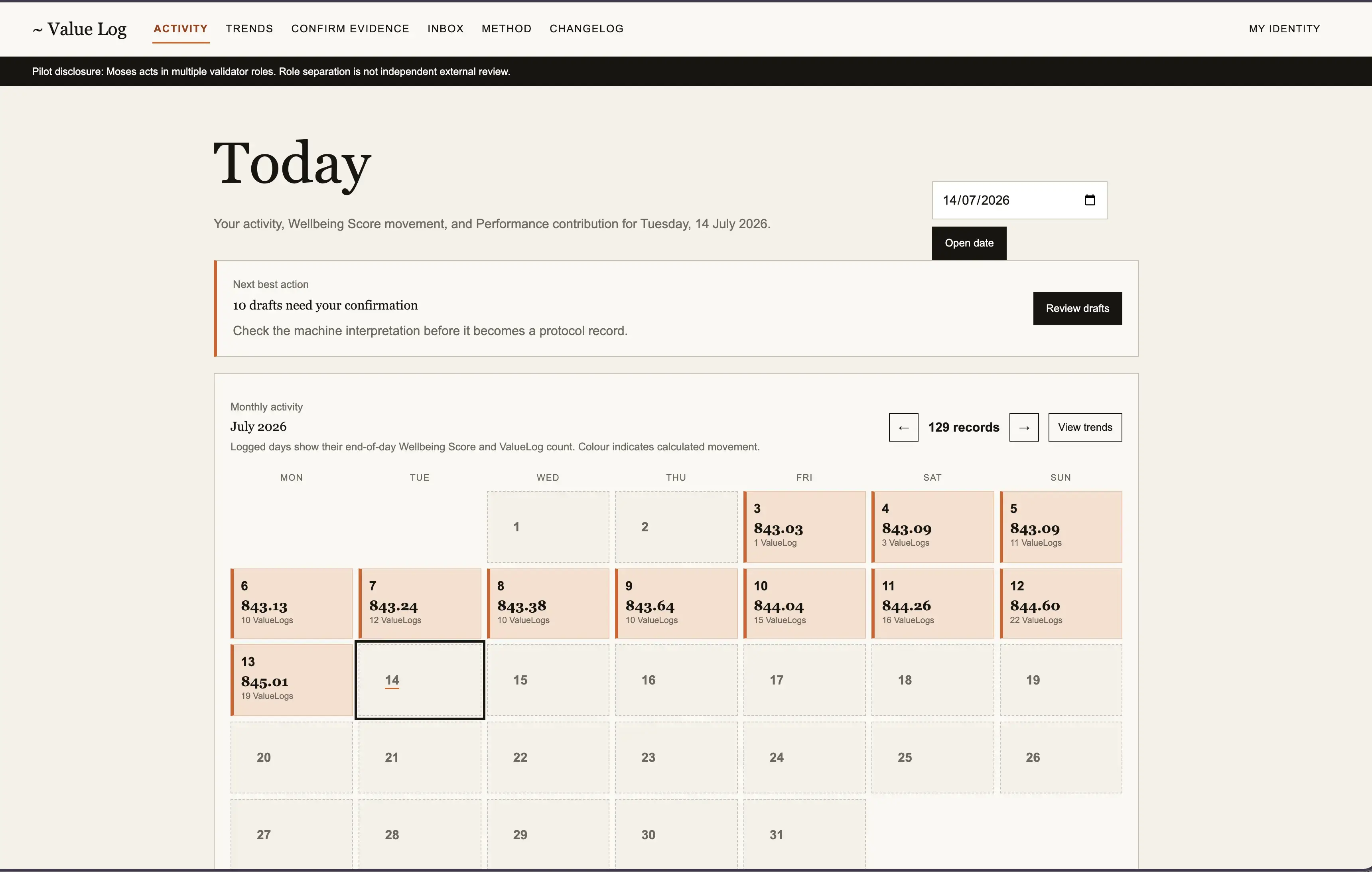Select calendar day 30
Image resolution: width=1372 pixels, height=872 pixels.
(676, 835)
